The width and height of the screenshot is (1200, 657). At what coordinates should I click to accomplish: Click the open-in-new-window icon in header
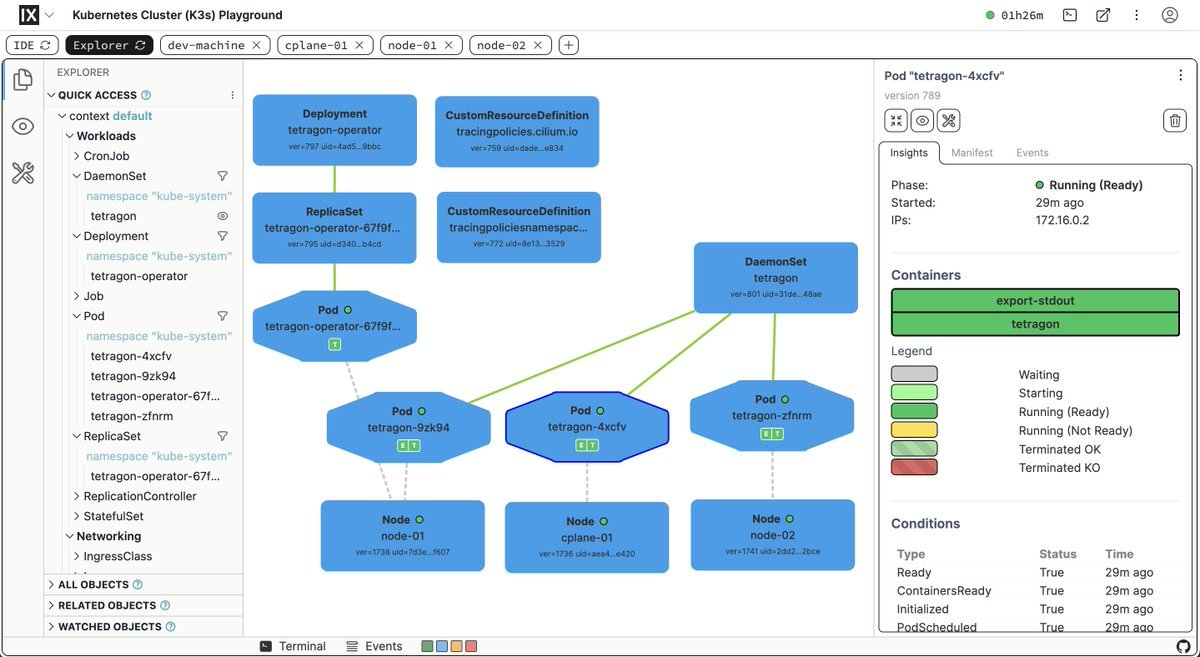tap(1102, 15)
